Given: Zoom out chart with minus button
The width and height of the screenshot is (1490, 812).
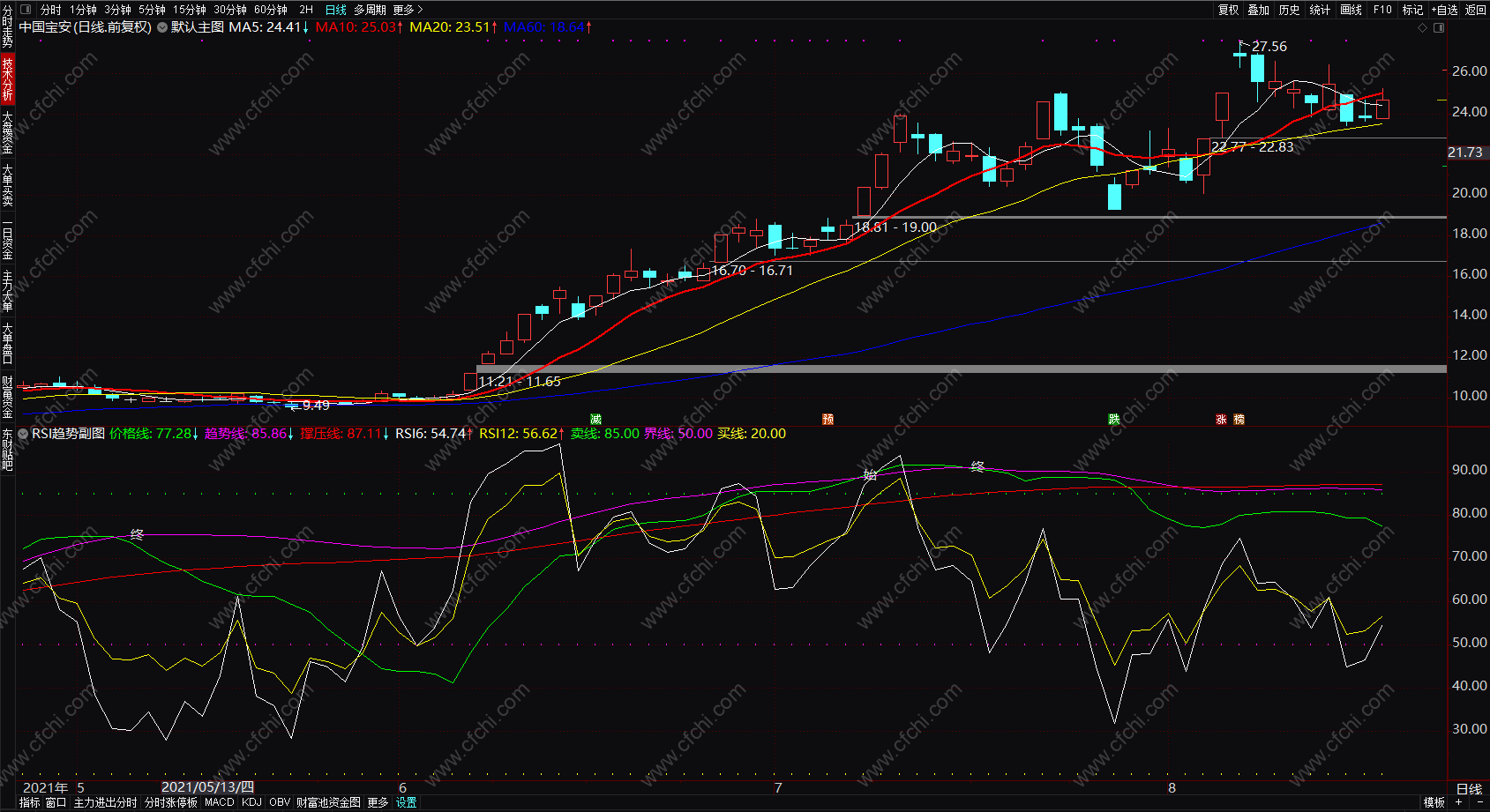Looking at the screenshot, I should tap(1479, 803).
